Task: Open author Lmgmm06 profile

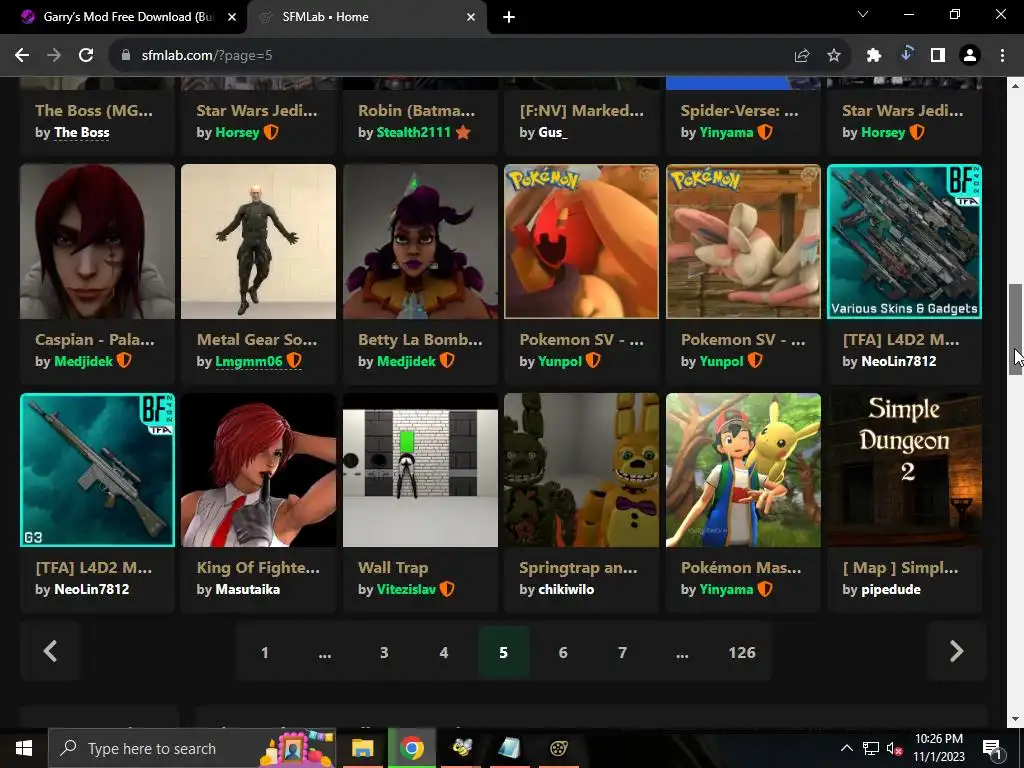Action: [248, 361]
